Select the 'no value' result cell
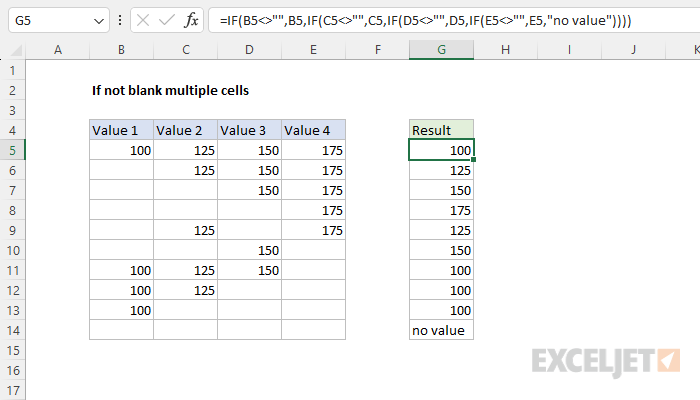The height and width of the screenshot is (400, 700). tap(441, 330)
